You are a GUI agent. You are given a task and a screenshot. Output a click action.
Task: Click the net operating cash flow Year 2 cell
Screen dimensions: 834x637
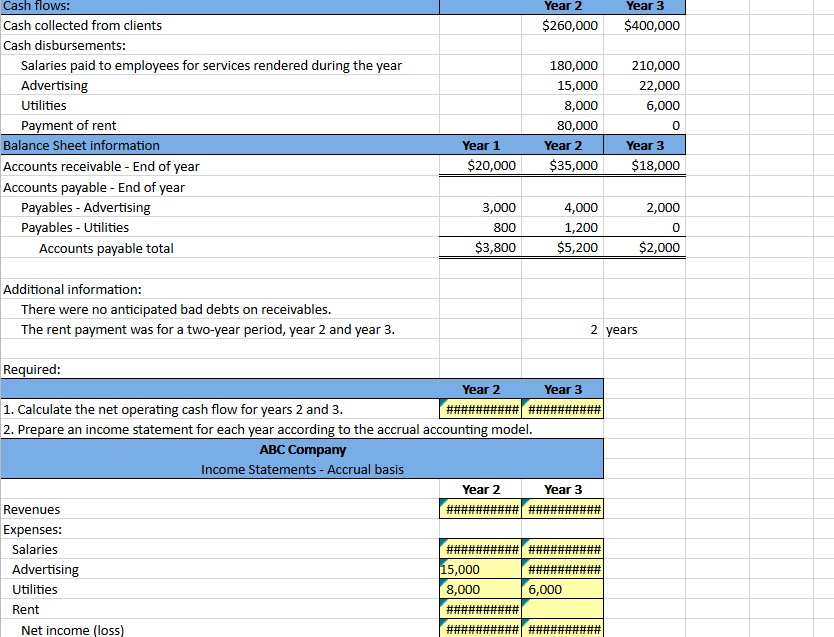pos(479,409)
